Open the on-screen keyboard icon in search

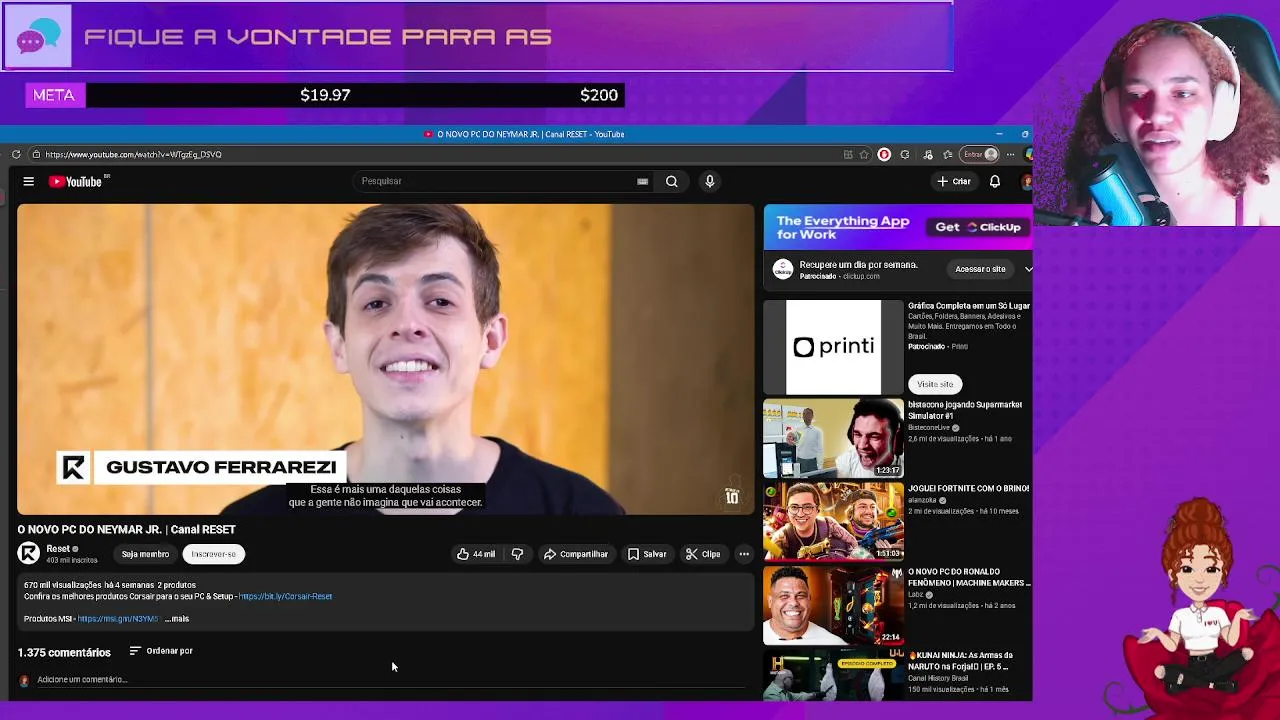[642, 181]
